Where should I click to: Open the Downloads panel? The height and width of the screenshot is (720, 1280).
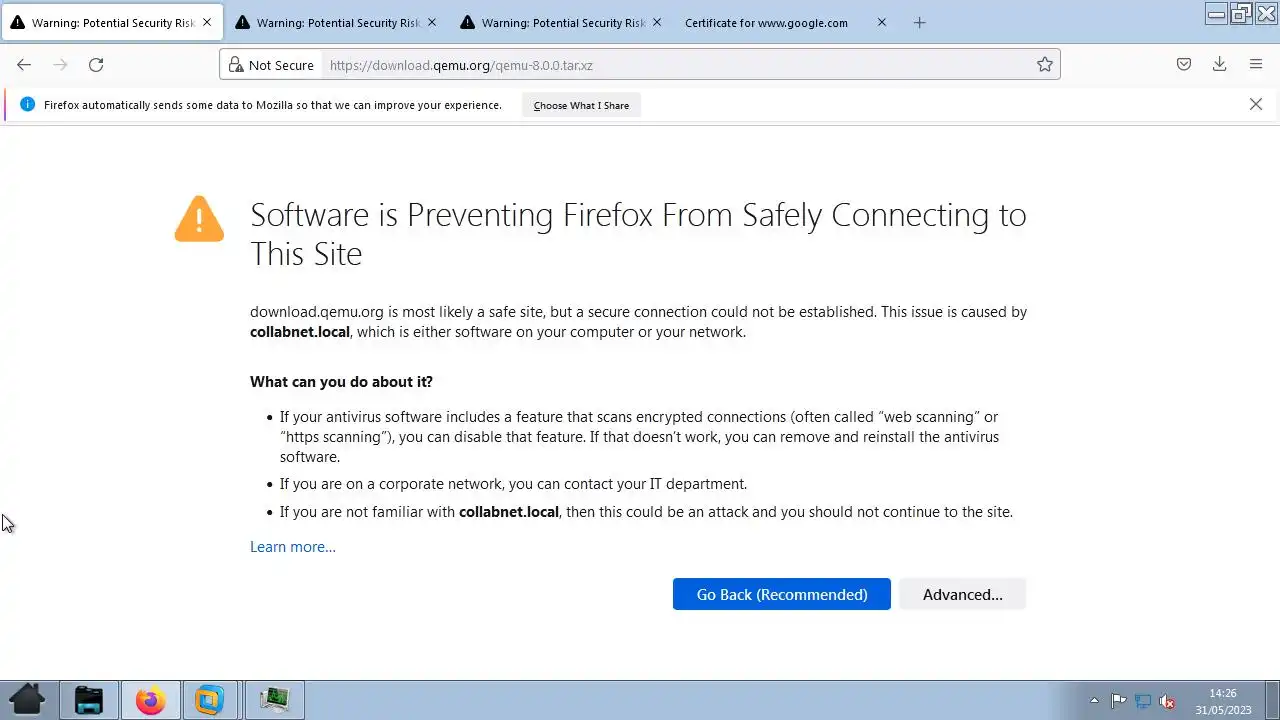click(x=1219, y=65)
